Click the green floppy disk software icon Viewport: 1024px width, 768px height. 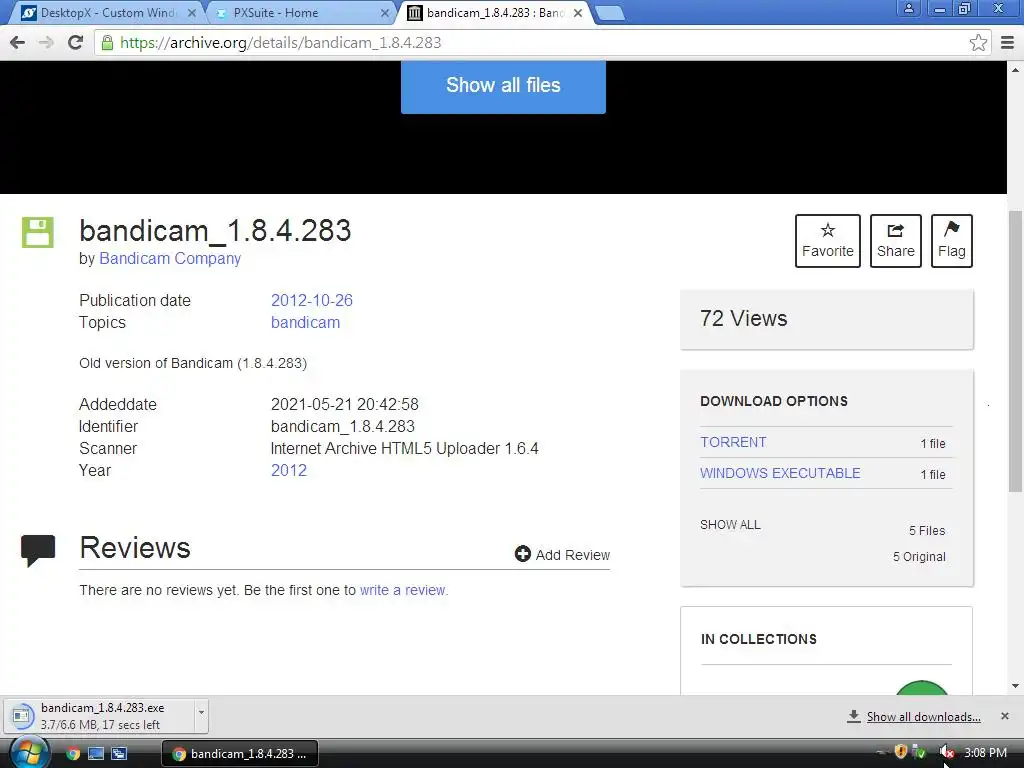[38, 232]
